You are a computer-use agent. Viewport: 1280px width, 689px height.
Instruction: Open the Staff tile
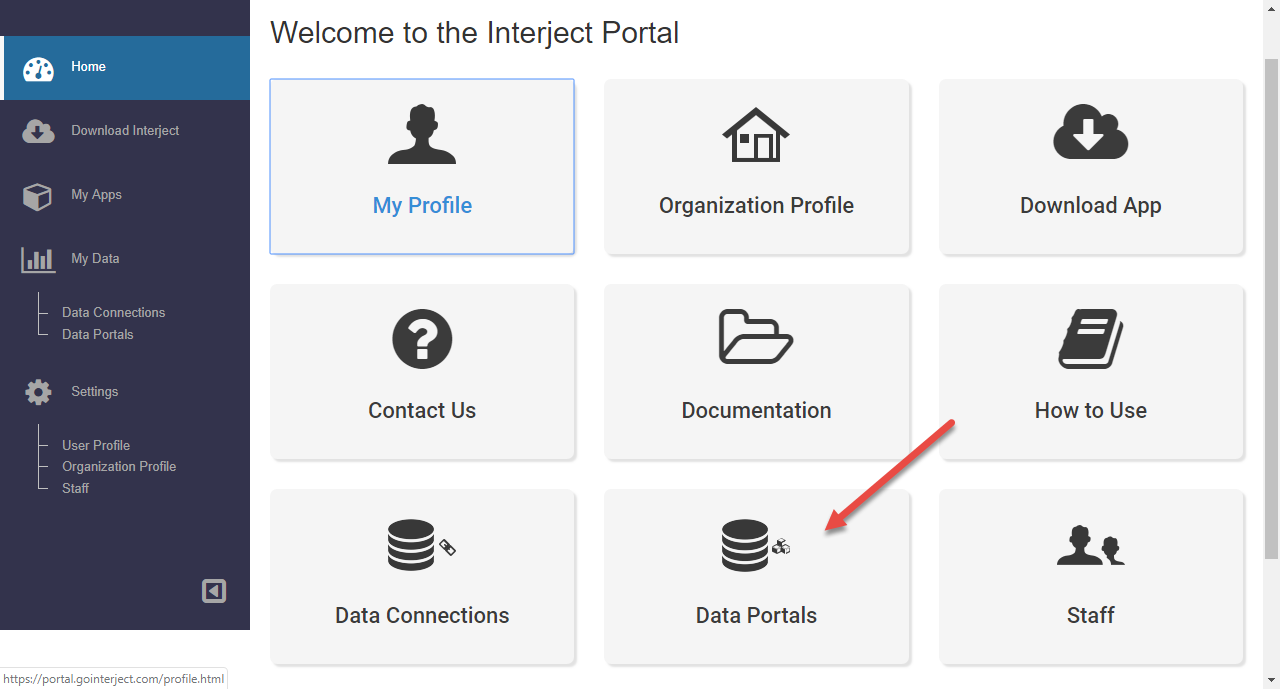(1091, 577)
